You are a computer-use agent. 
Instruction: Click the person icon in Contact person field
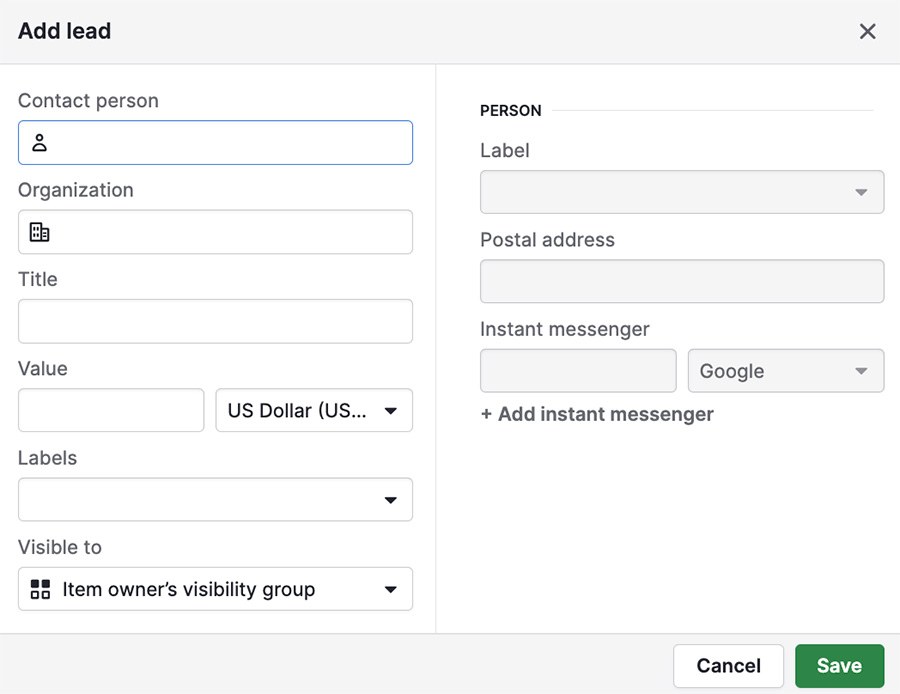39,142
